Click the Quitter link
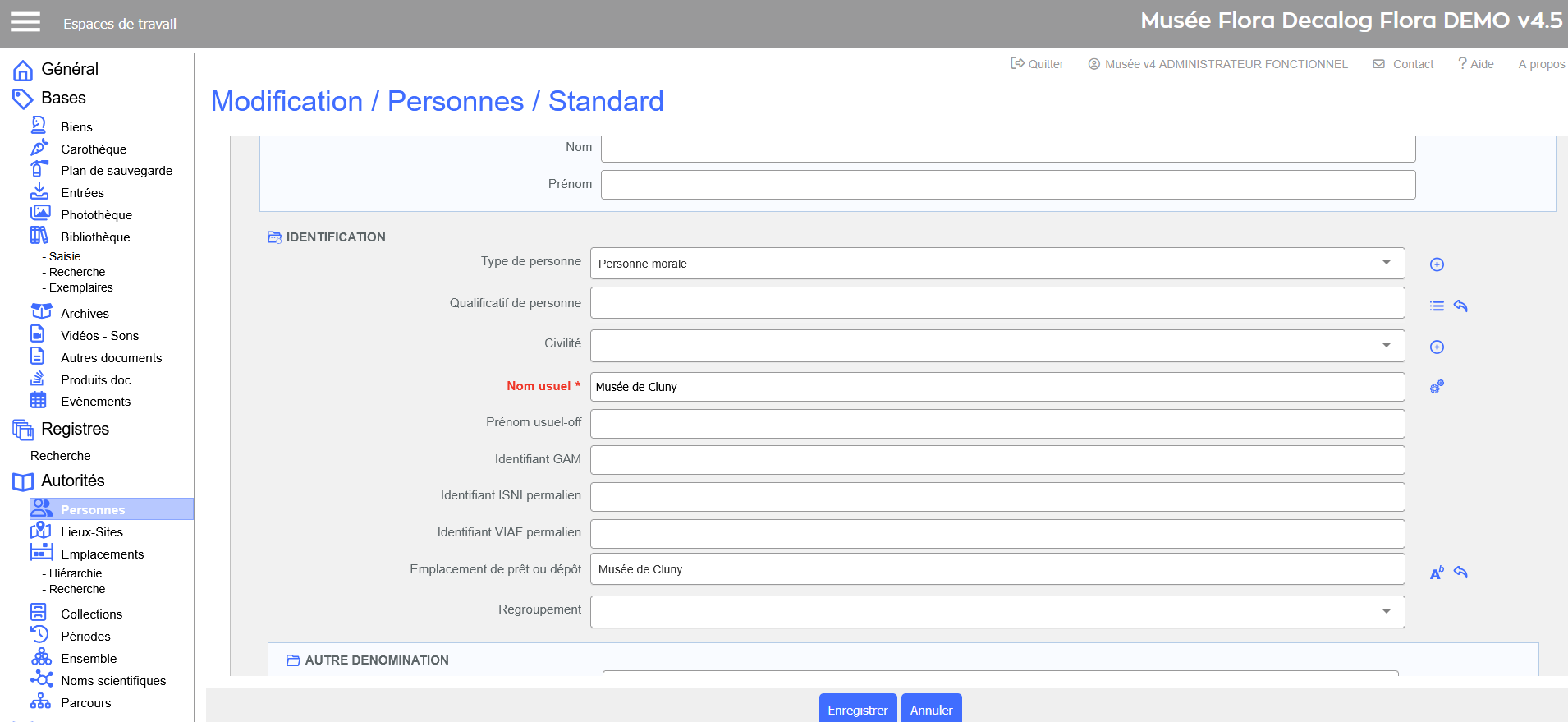This screenshot has height=722, width=1568. (1037, 64)
